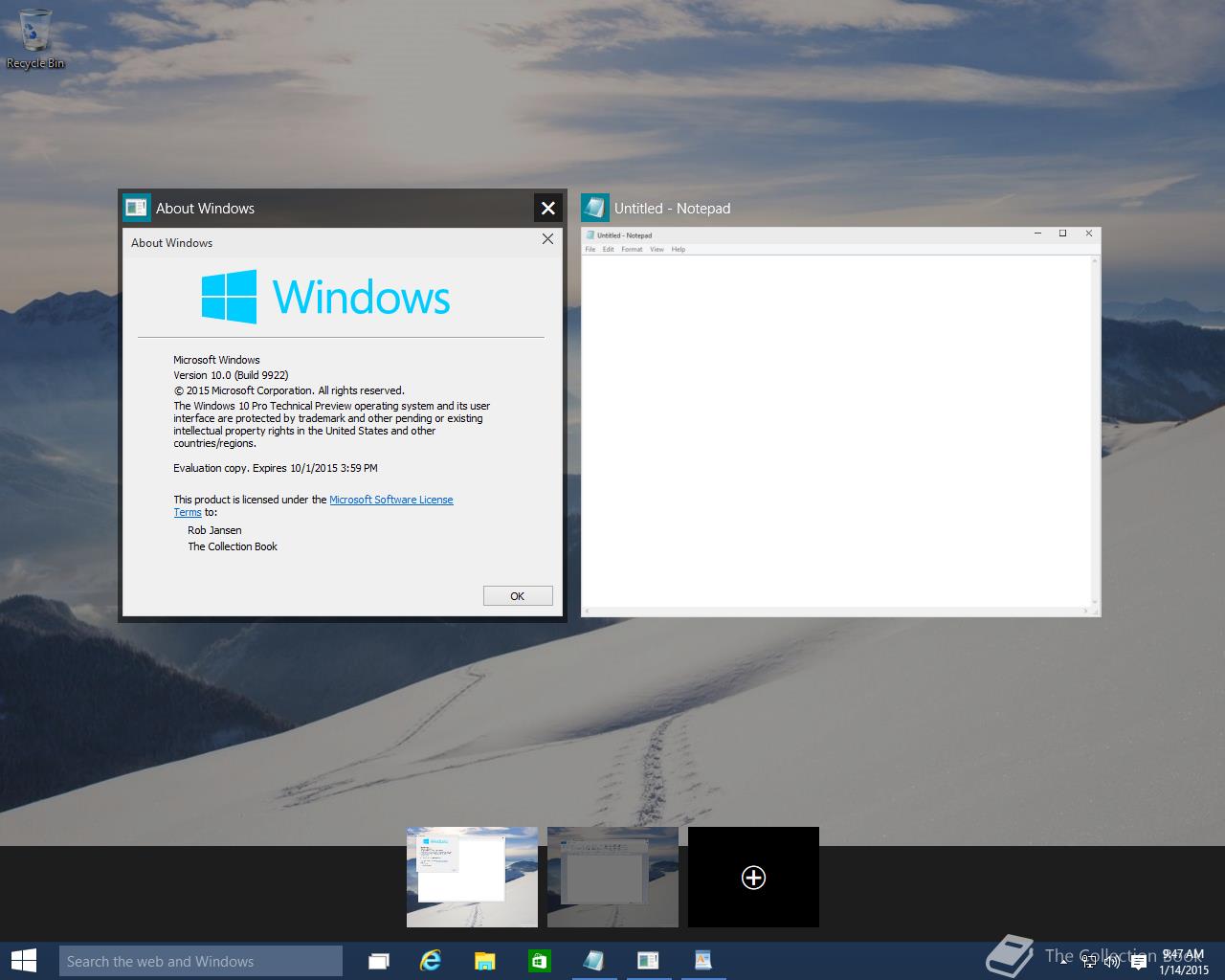Switch to the first virtual desktop thumbnail
This screenshot has width=1225, height=980.
[472, 877]
